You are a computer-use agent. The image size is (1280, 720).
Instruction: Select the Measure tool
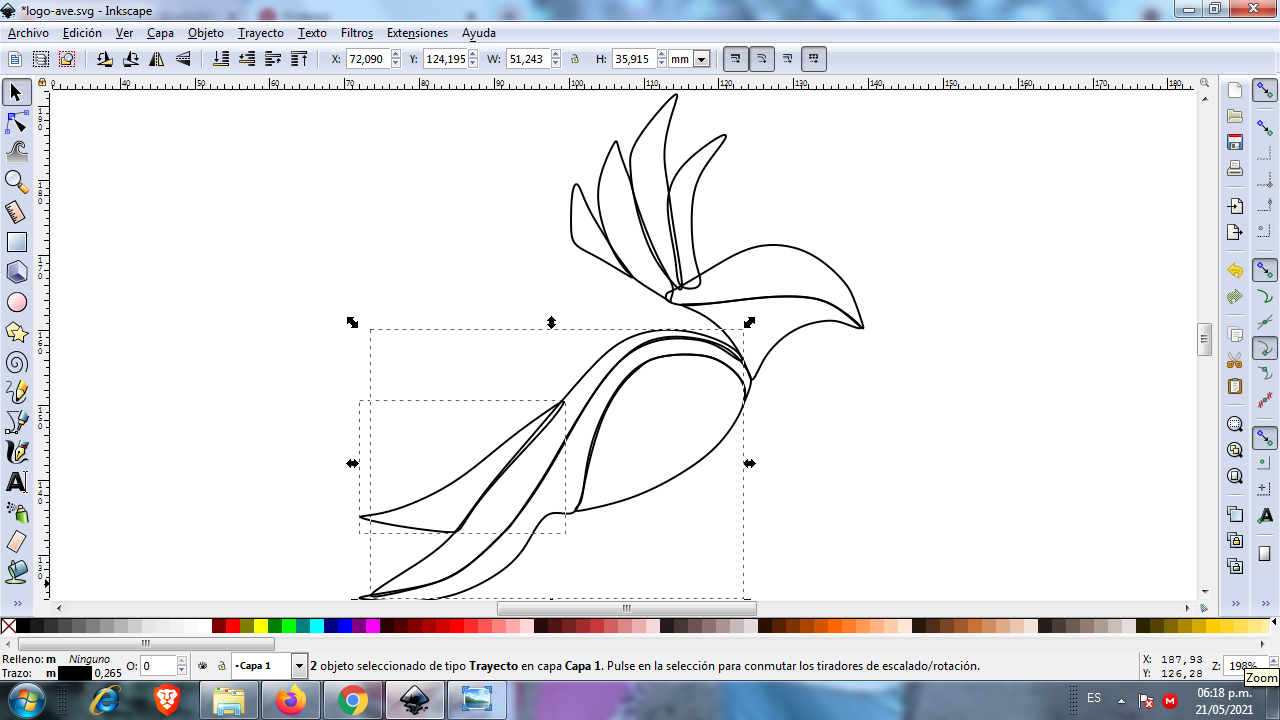(16, 212)
